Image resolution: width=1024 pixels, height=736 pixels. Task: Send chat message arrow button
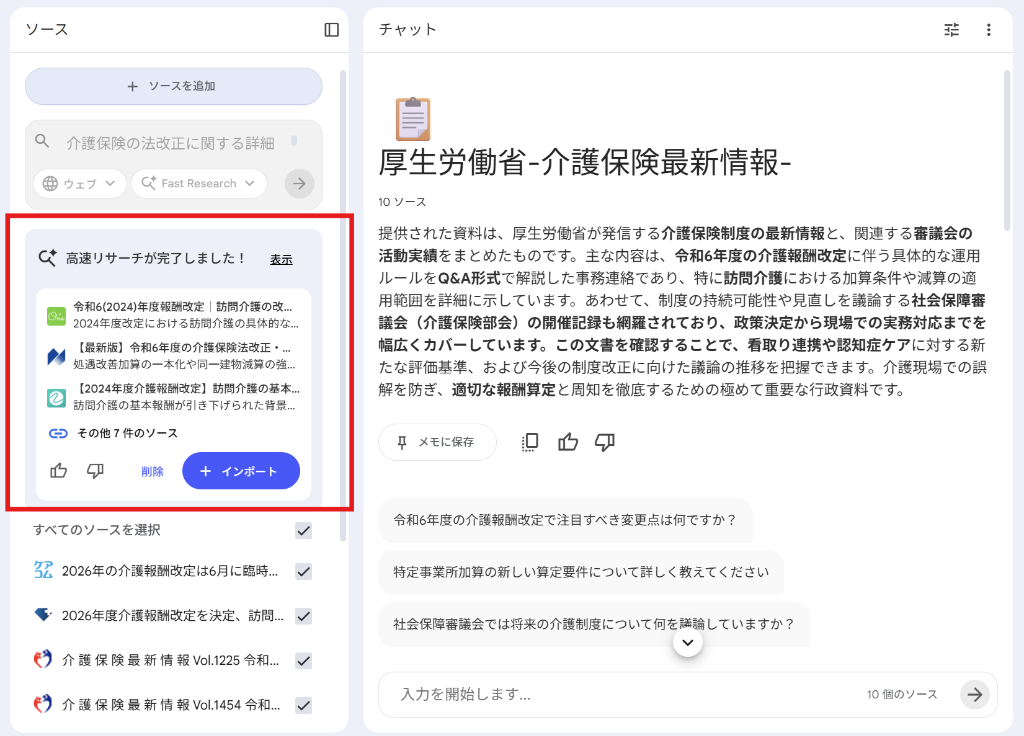(974, 694)
